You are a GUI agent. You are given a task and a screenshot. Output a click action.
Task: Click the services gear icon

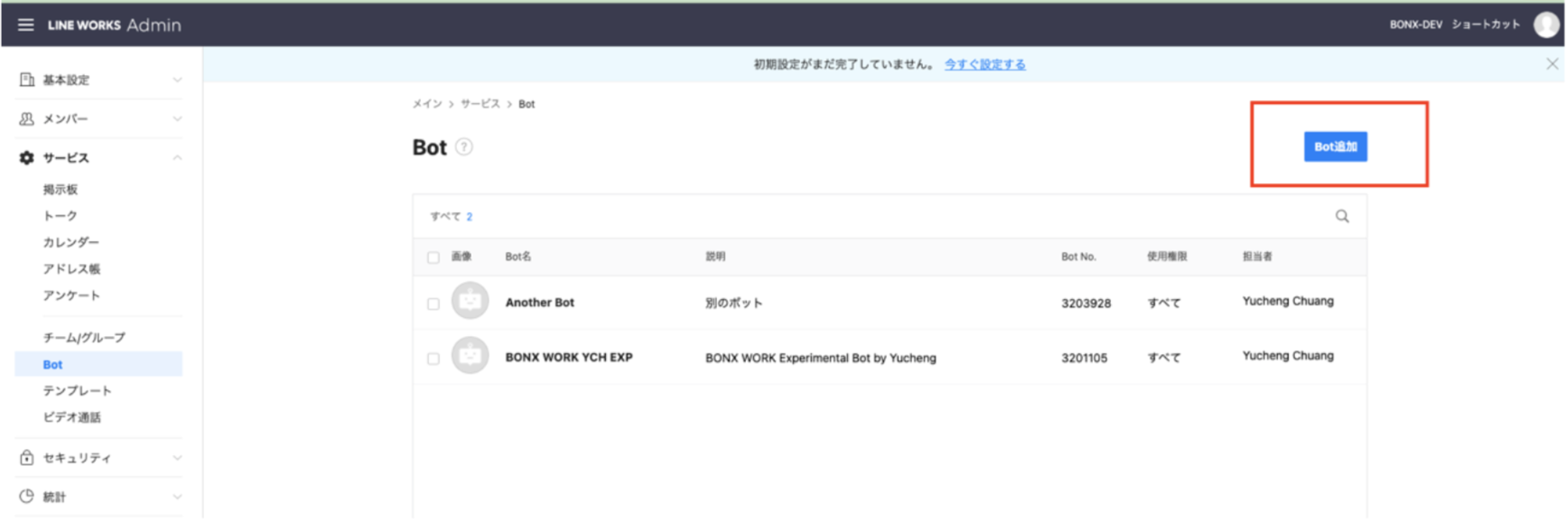(x=27, y=158)
